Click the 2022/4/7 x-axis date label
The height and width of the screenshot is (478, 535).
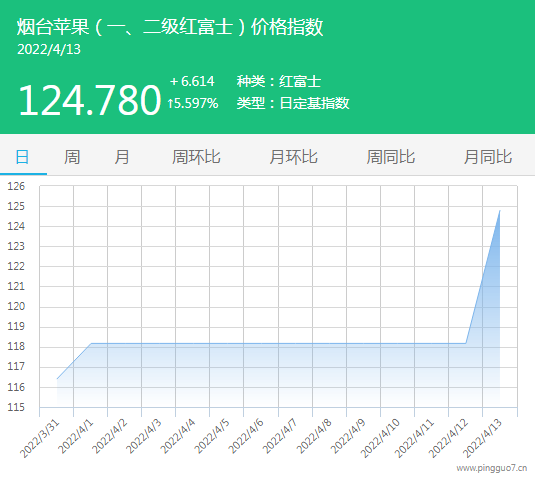click(x=279, y=436)
